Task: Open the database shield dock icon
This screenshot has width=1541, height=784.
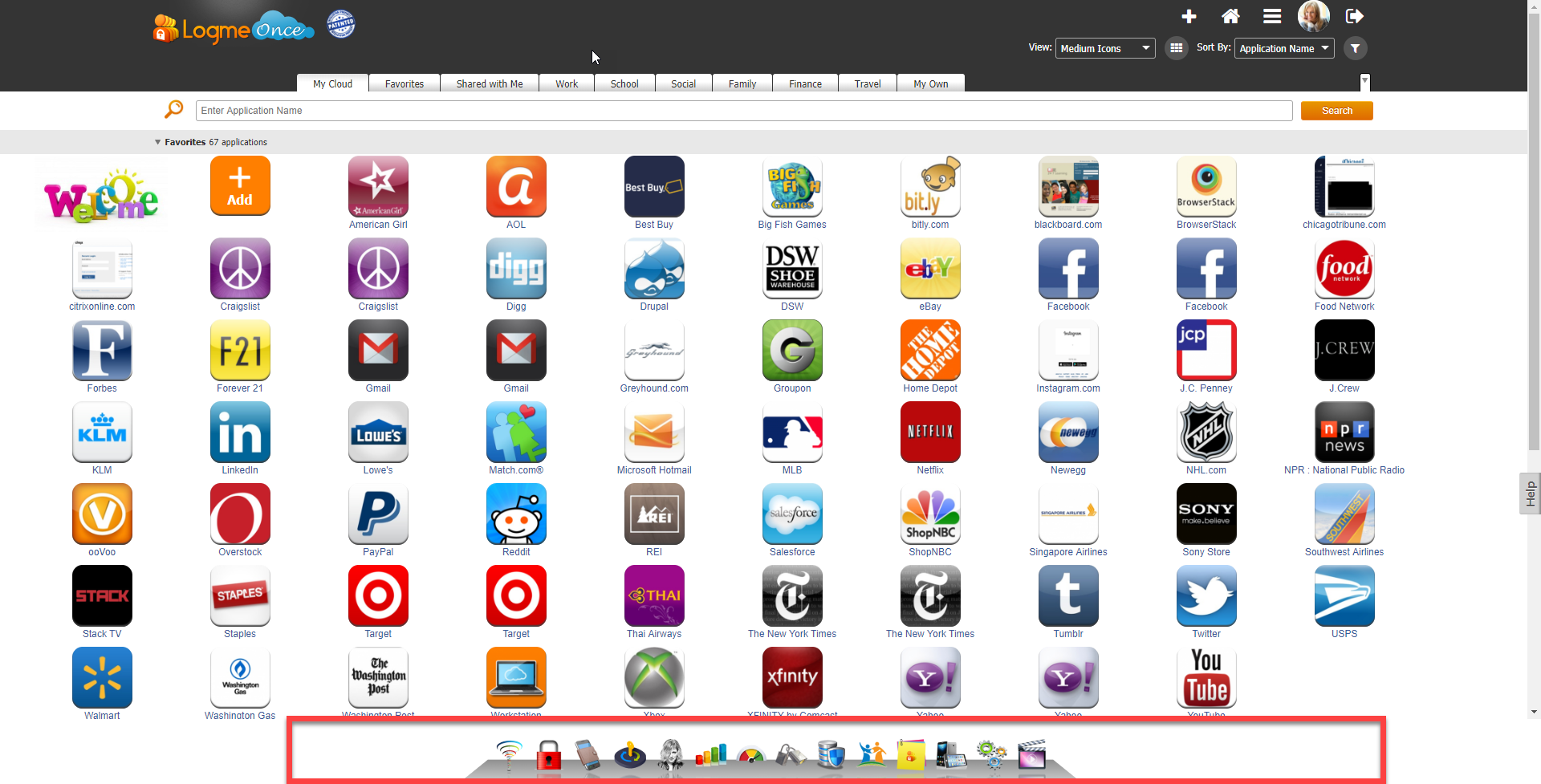Action: tap(831, 755)
